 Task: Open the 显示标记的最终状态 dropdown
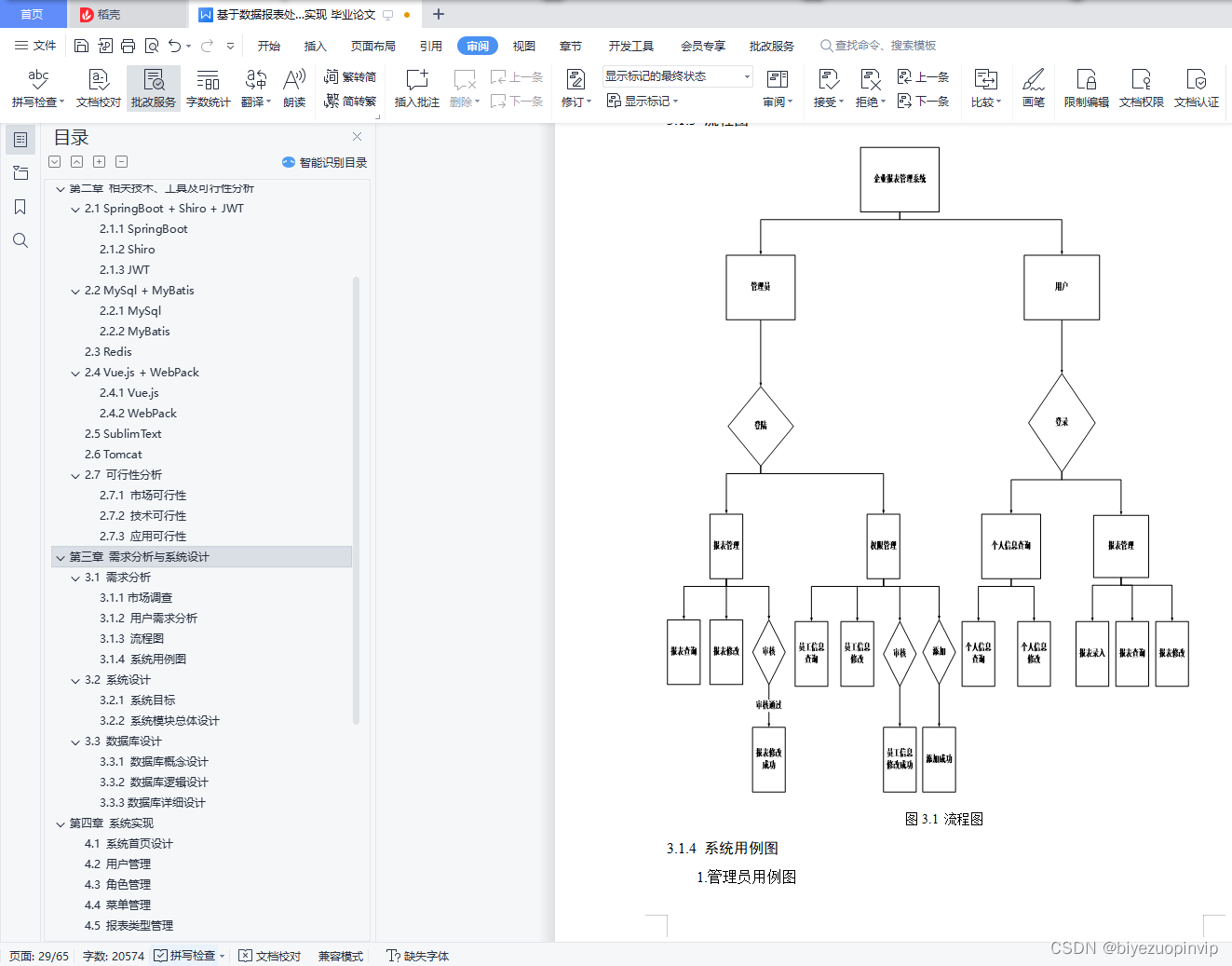676,76
